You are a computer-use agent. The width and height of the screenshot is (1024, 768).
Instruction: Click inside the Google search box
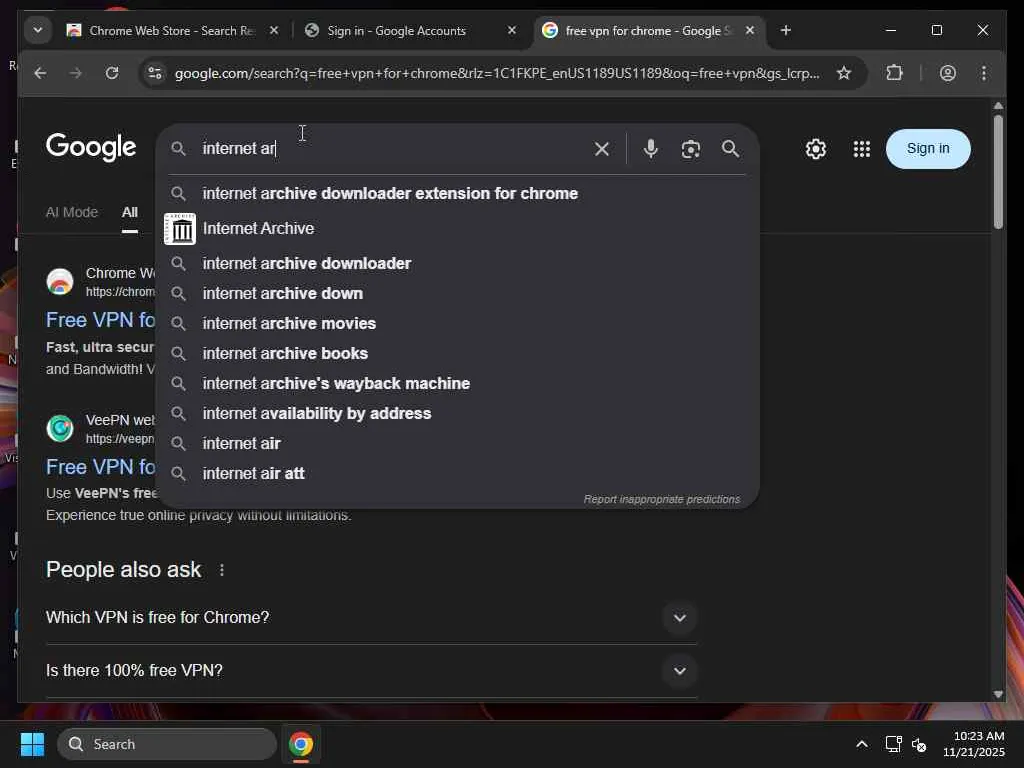coord(392,149)
